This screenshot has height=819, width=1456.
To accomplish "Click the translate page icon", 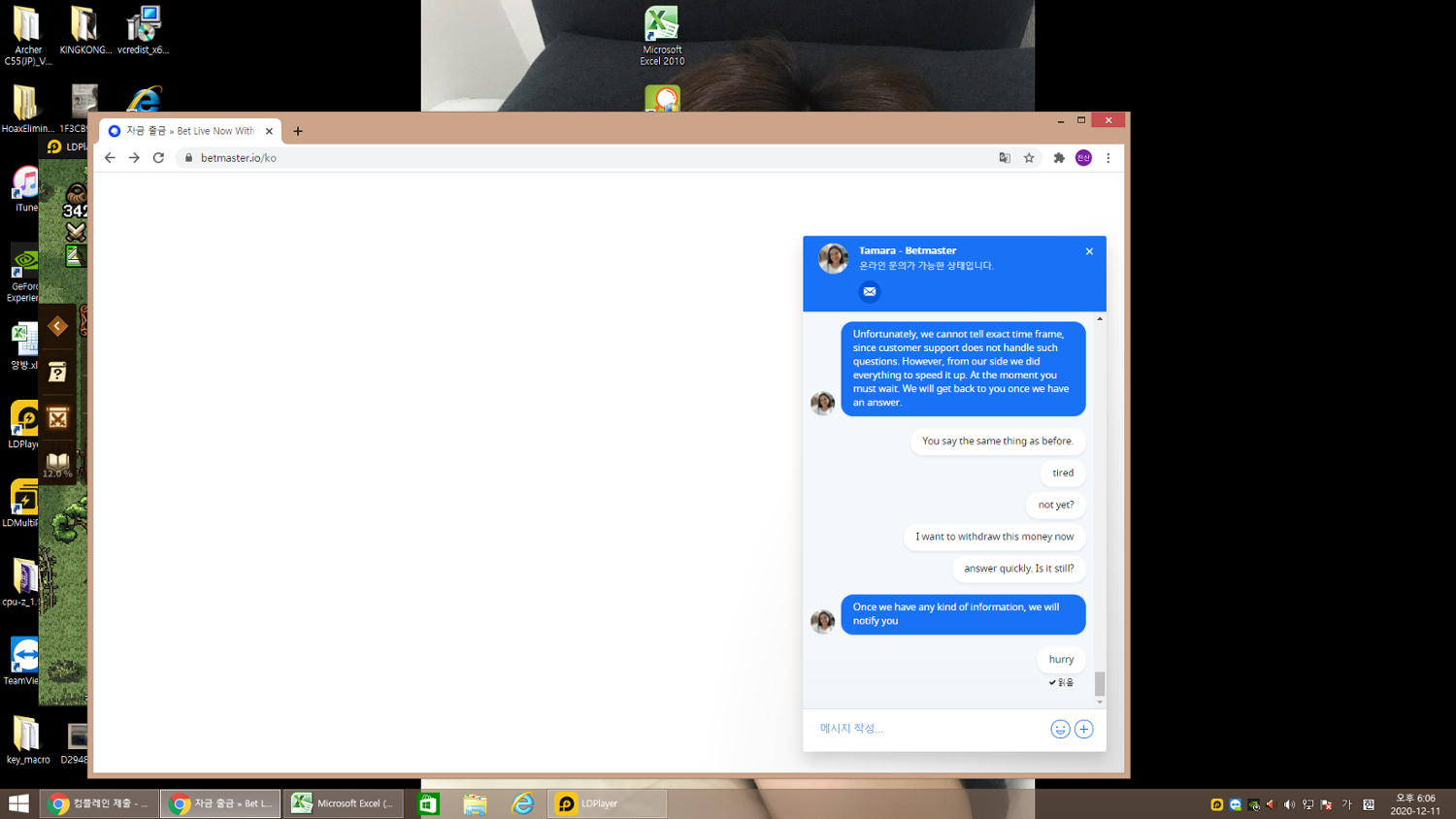I will 1005,158.
